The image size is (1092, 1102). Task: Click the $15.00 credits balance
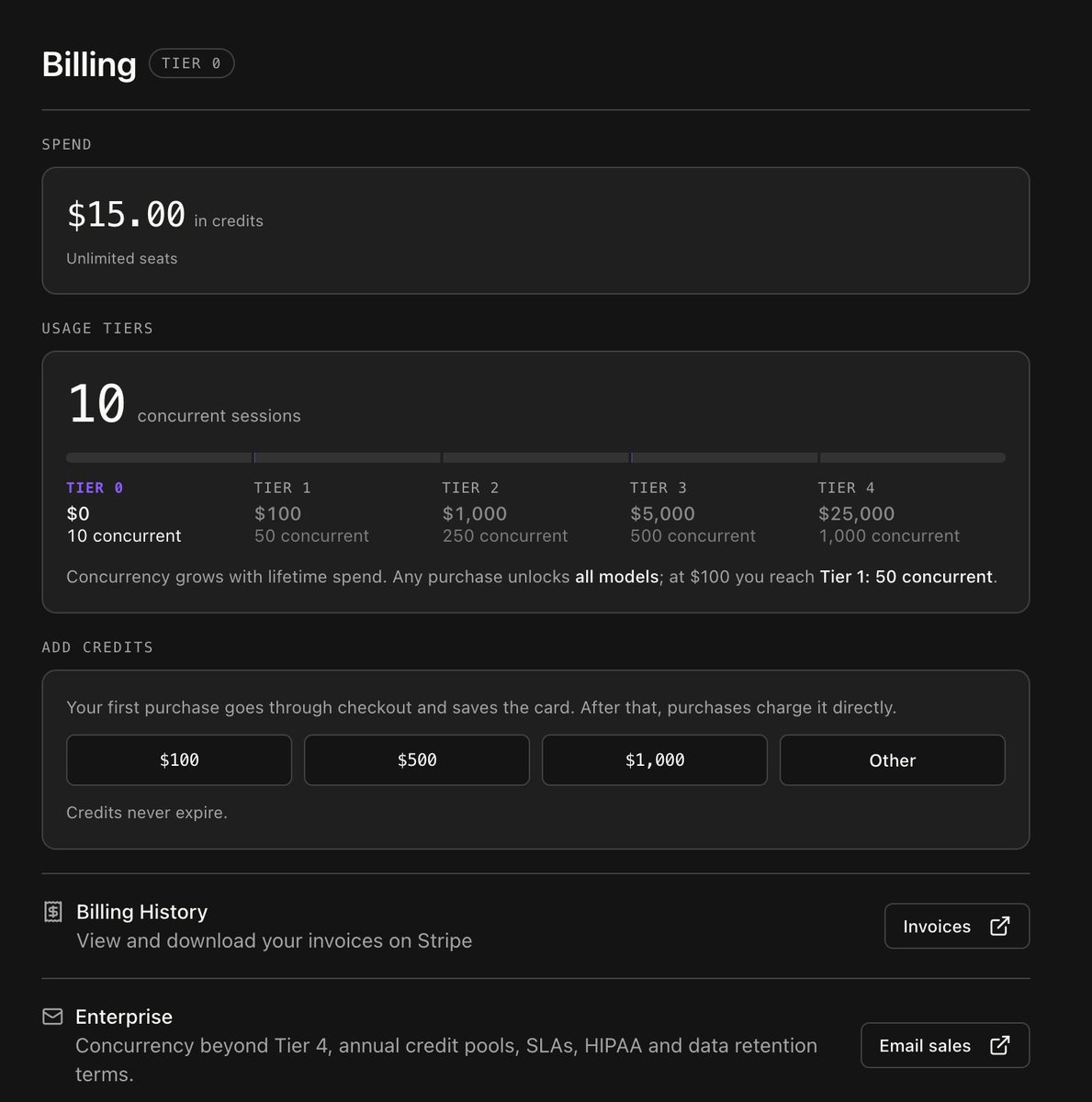click(x=126, y=215)
